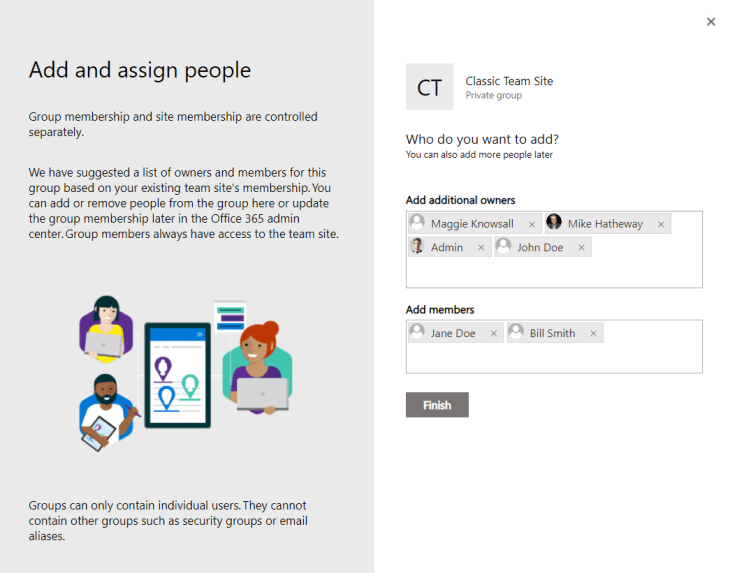The height and width of the screenshot is (573, 730).
Task: Remove Admin from additional owners
Action: (481, 247)
